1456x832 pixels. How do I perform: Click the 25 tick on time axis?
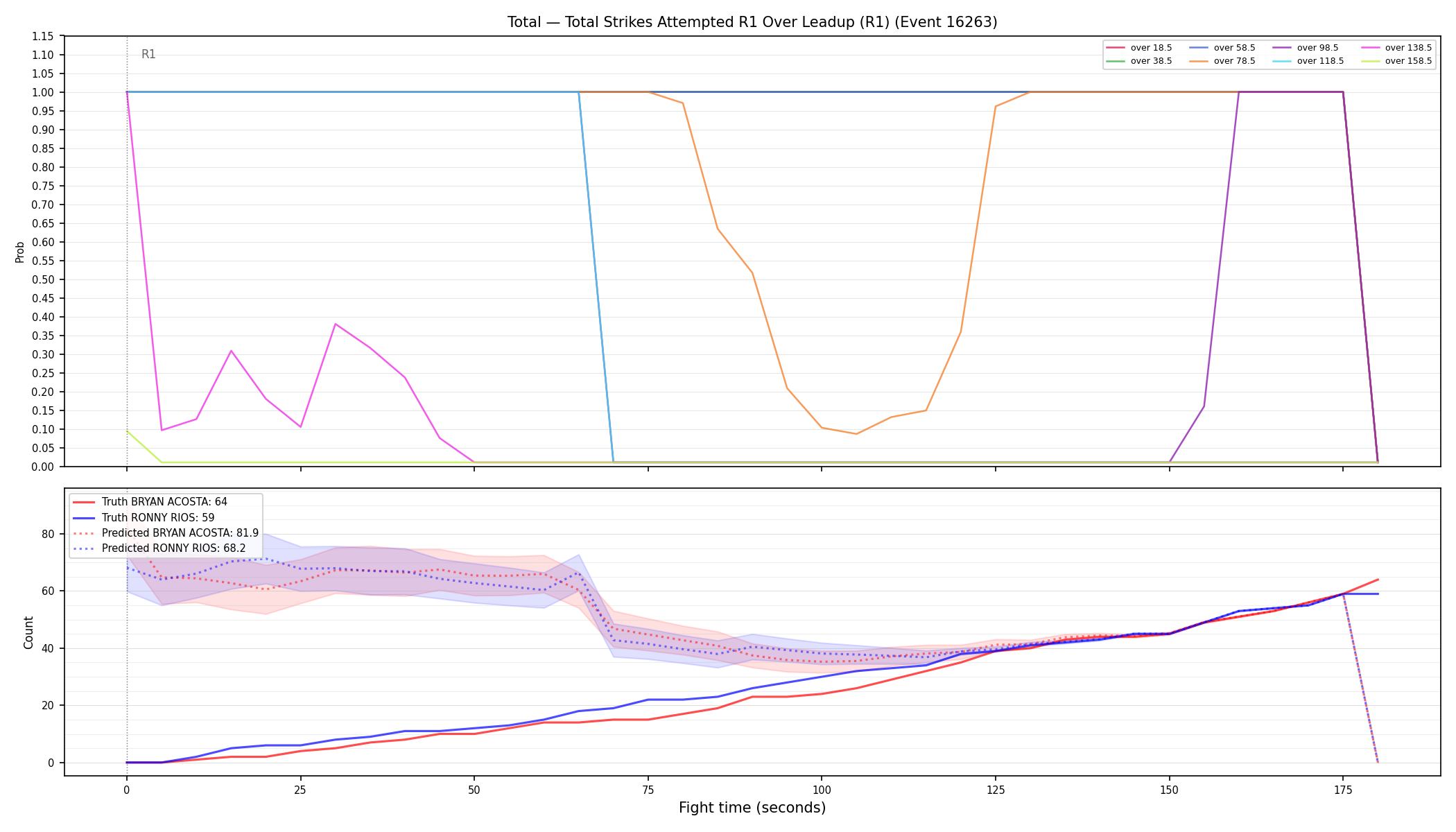[x=300, y=790]
